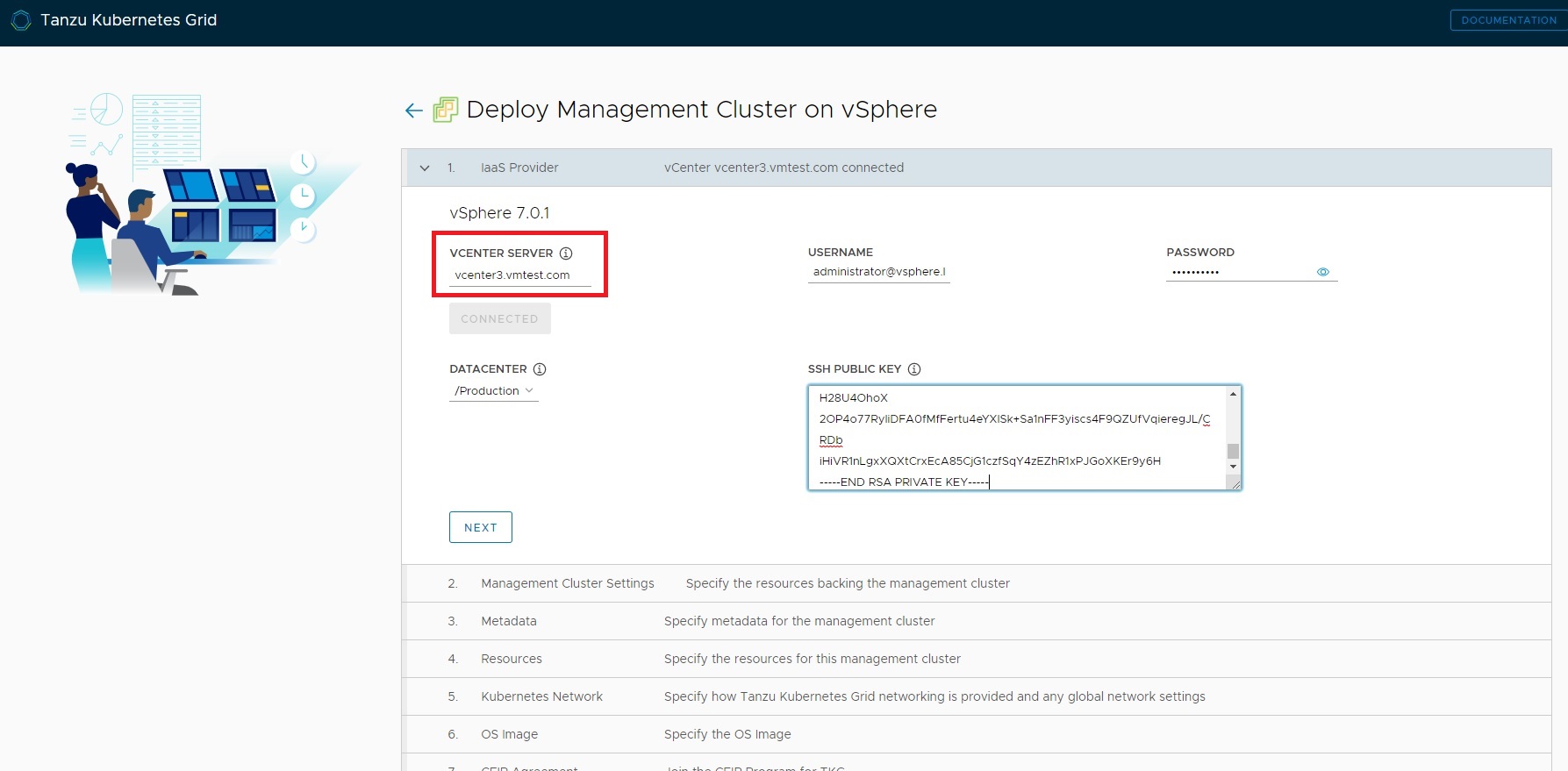The width and height of the screenshot is (1568, 771).
Task: Click the dashboard illustration image
Action: 213,194
